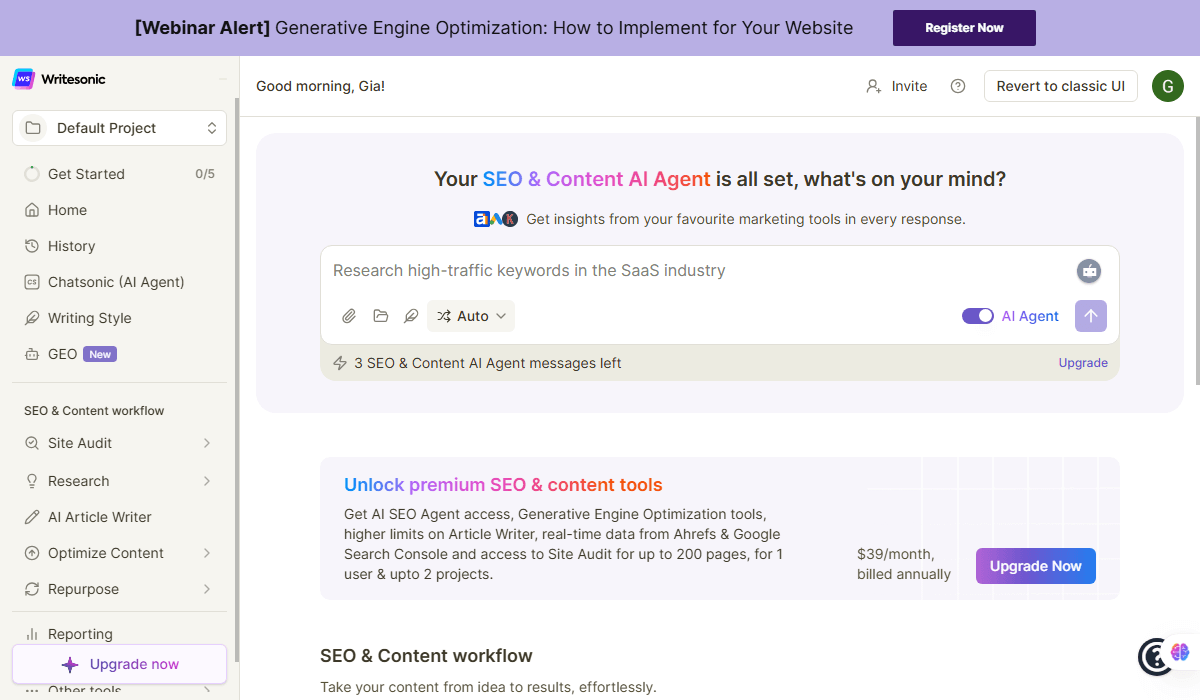Click the Get Started progress circle icon
The width and height of the screenshot is (1200, 700).
[x=32, y=174]
